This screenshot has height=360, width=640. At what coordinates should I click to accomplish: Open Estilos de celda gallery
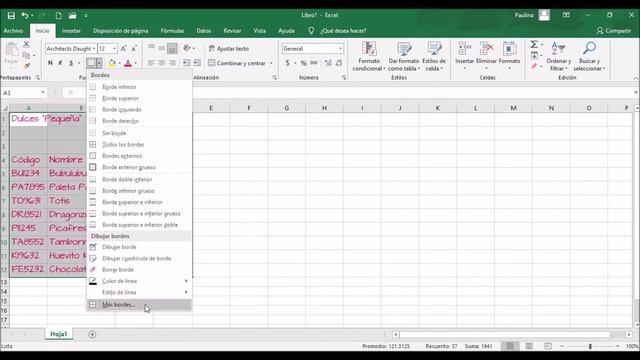coord(434,56)
